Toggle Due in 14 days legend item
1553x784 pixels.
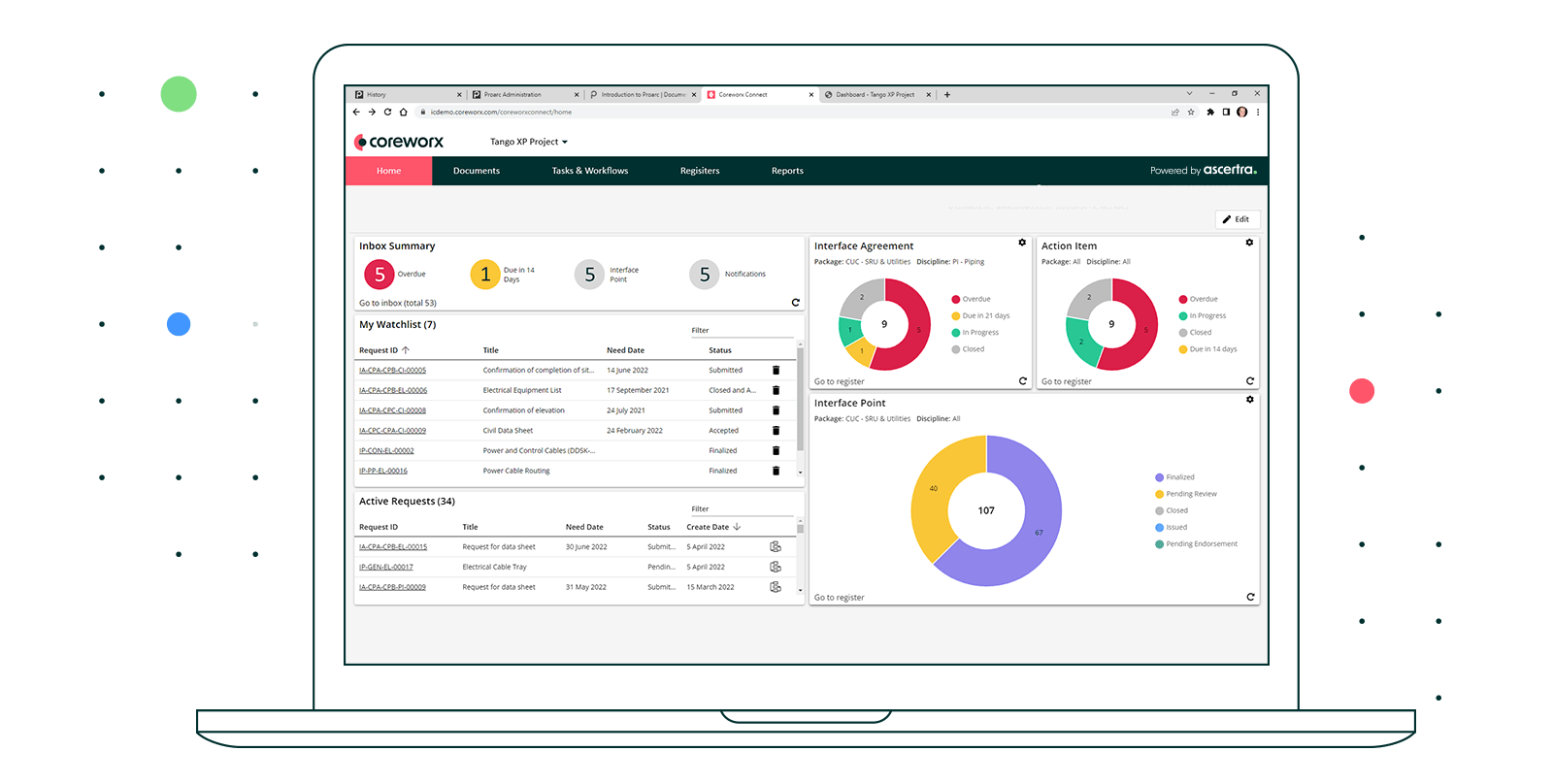coord(1207,348)
